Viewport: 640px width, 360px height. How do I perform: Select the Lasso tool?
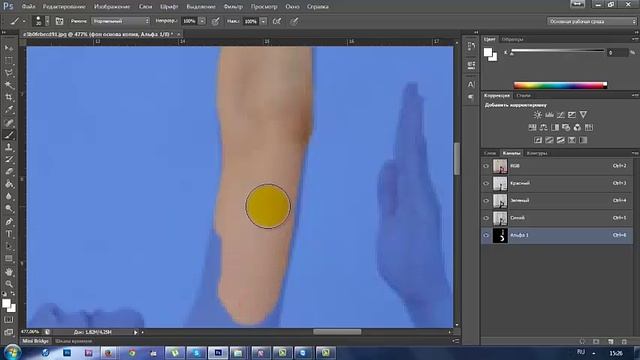[x=9, y=73]
